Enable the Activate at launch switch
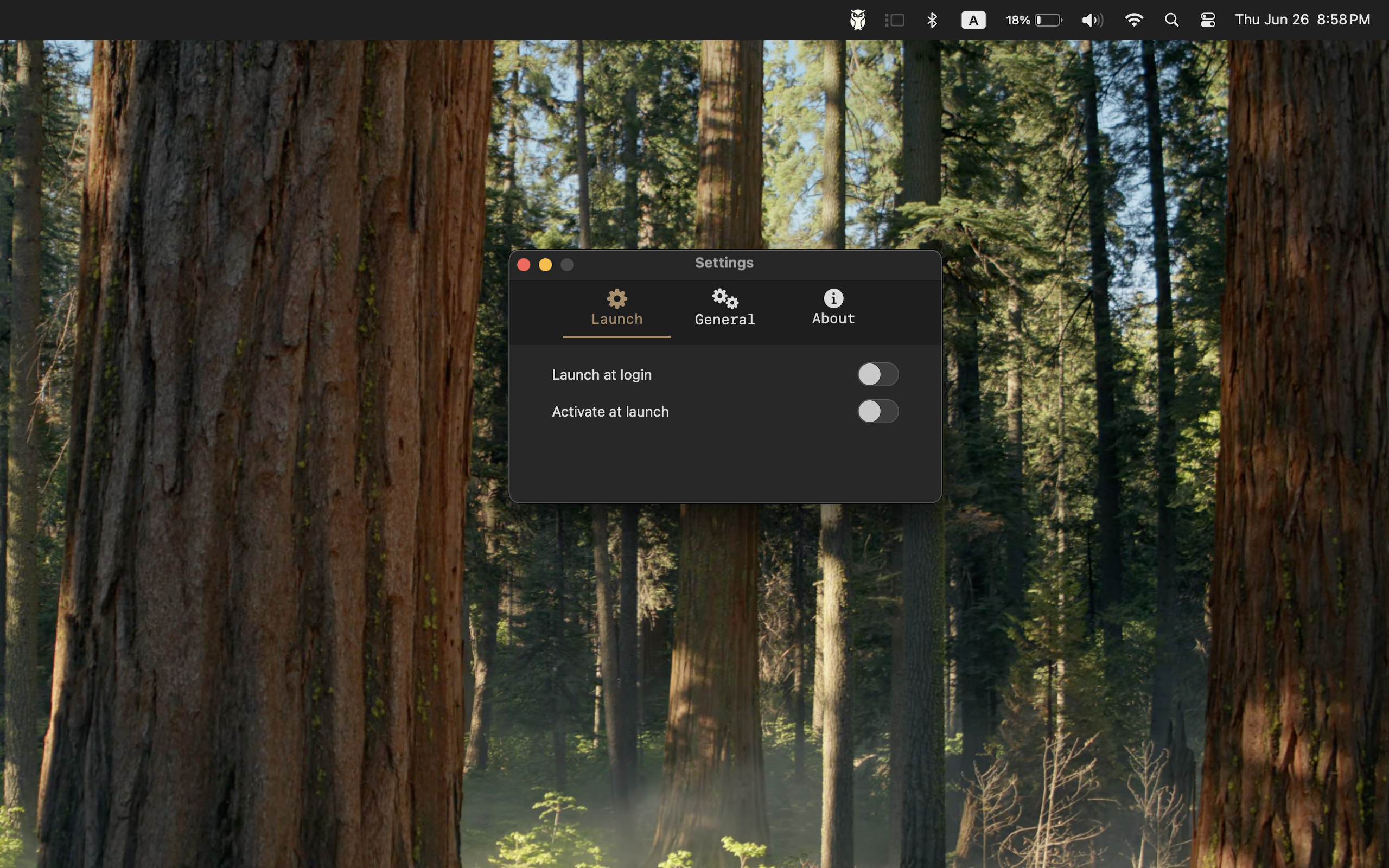Viewport: 1389px width, 868px height. (x=877, y=411)
